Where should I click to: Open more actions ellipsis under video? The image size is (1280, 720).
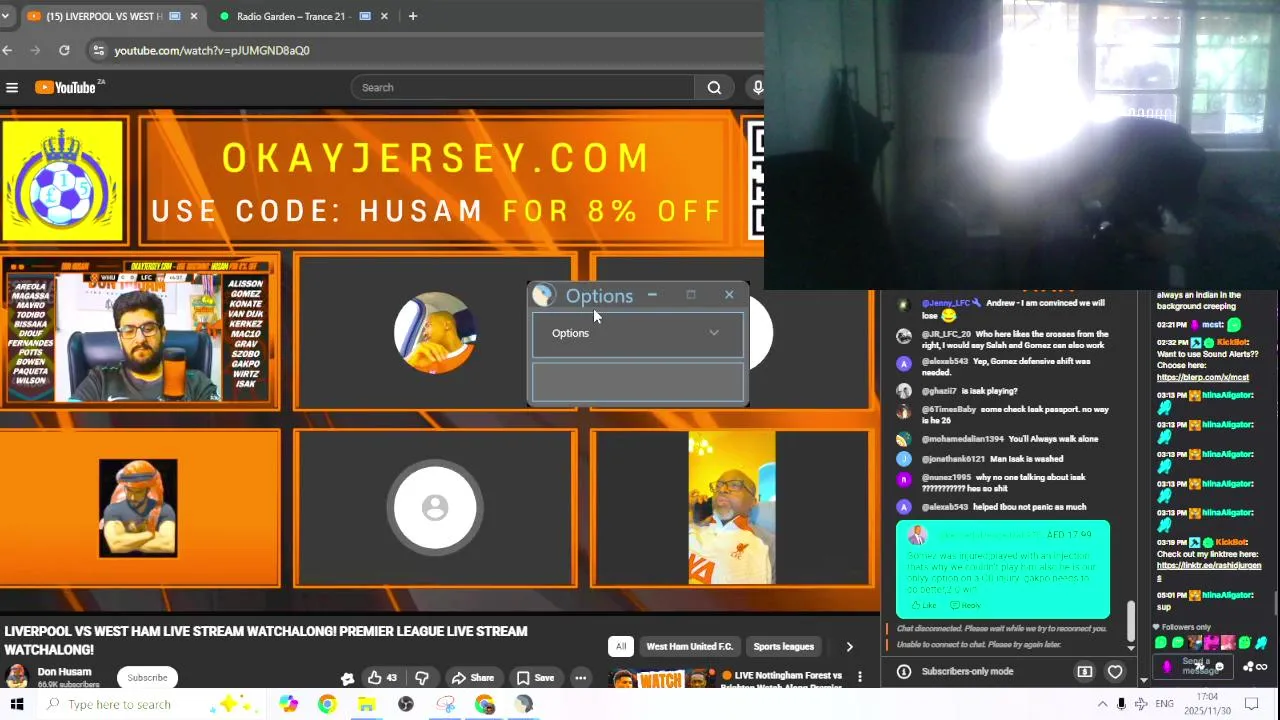tap(580, 678)
